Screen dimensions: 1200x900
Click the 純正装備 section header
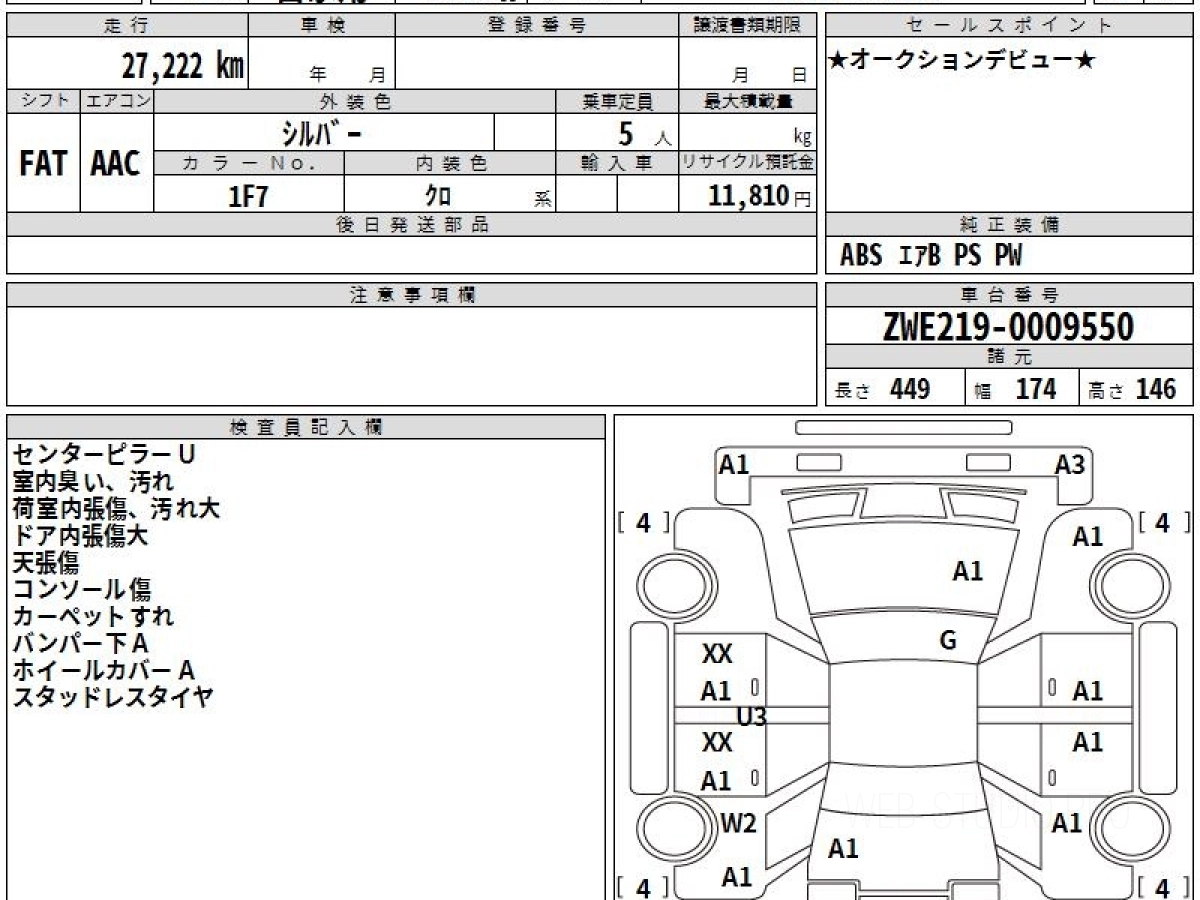(1010, 225)
